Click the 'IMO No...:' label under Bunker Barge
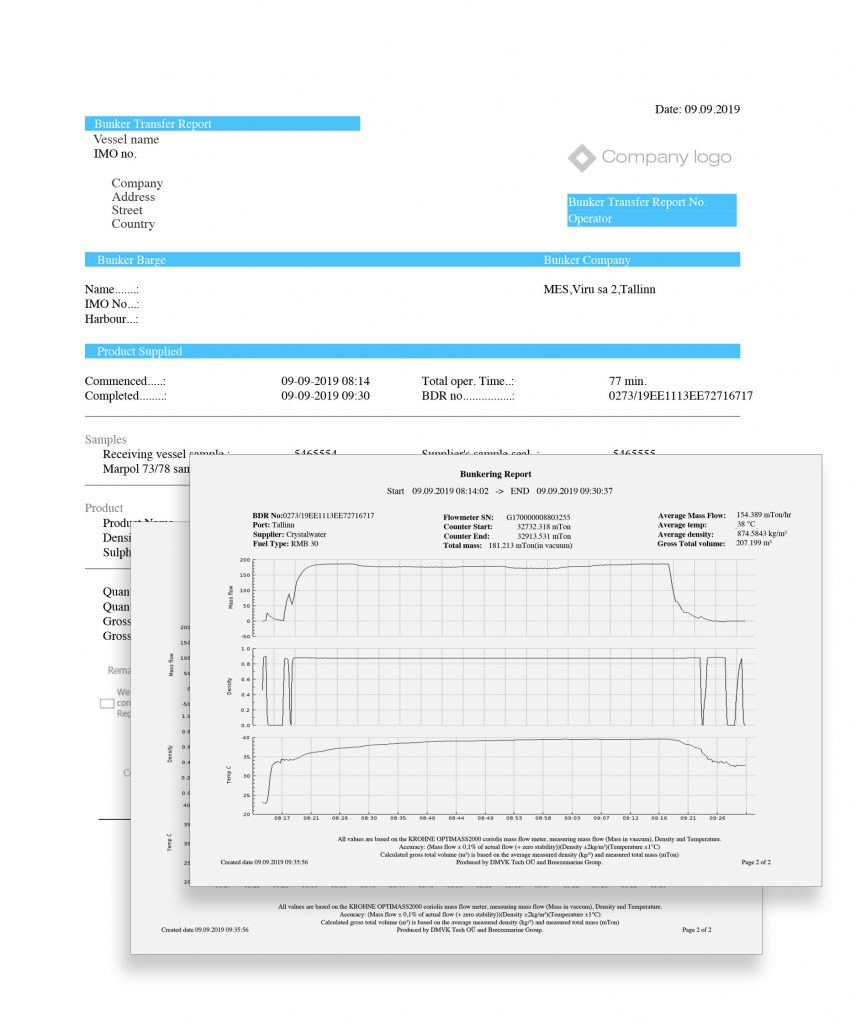Image resolution: width=856 pixels, height=1024 pixels. click(x=112, y=304)
